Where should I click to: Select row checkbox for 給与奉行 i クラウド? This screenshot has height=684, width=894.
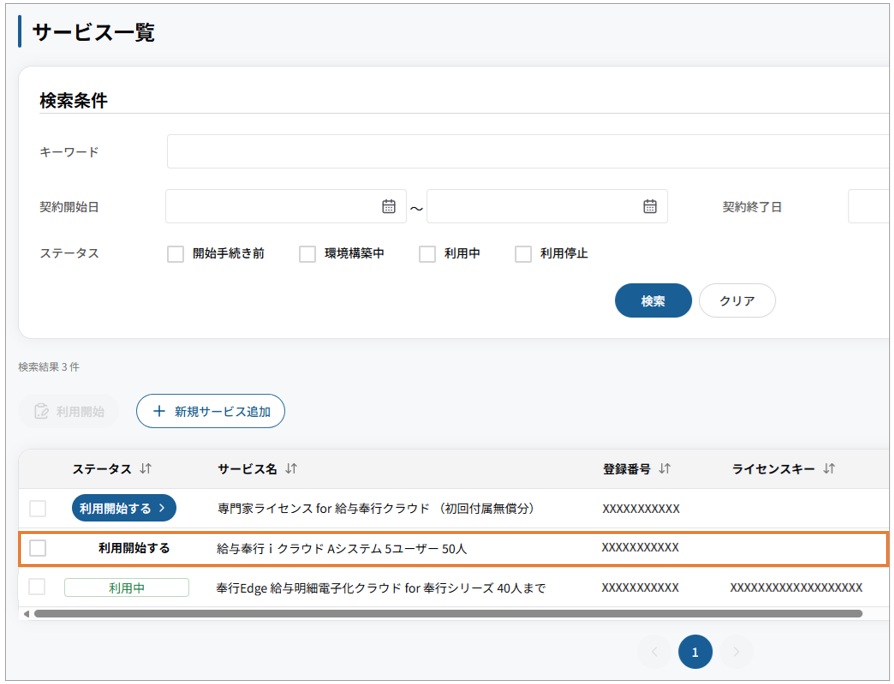[38, 548]
